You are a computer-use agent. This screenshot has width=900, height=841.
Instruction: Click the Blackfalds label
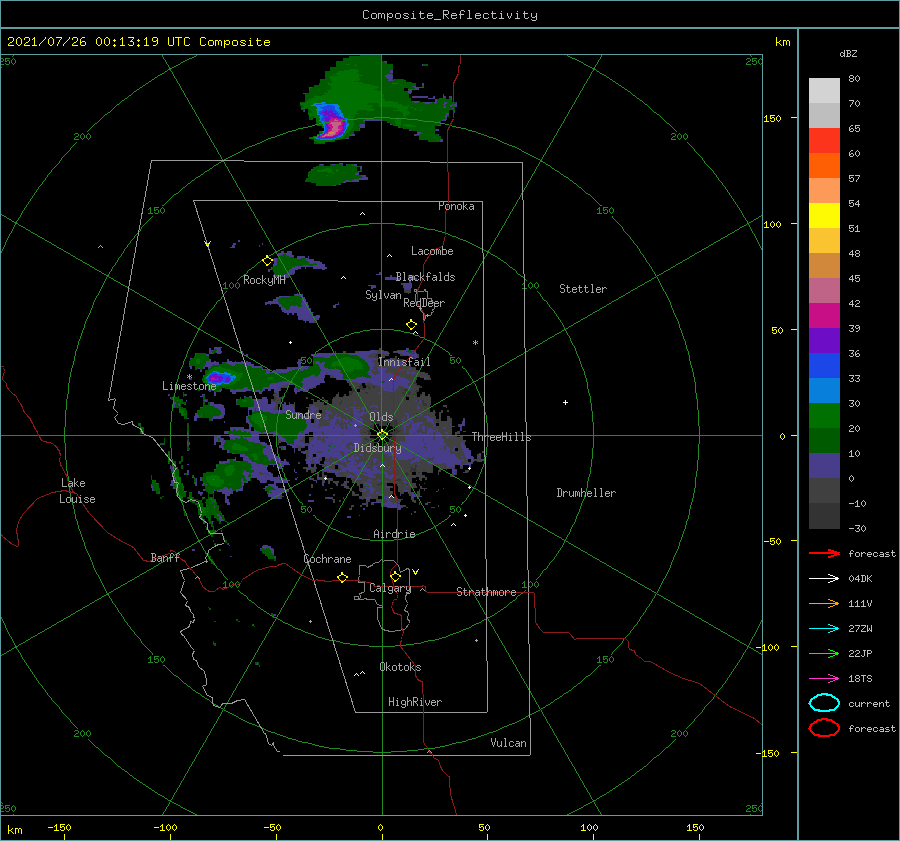pyautogui.click(x=425, y=277)
